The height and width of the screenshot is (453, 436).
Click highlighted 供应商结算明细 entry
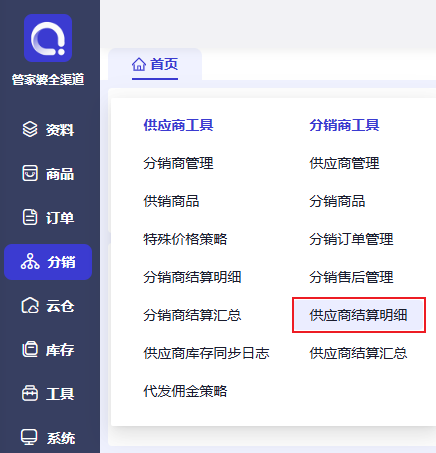(x=359, y=315)
